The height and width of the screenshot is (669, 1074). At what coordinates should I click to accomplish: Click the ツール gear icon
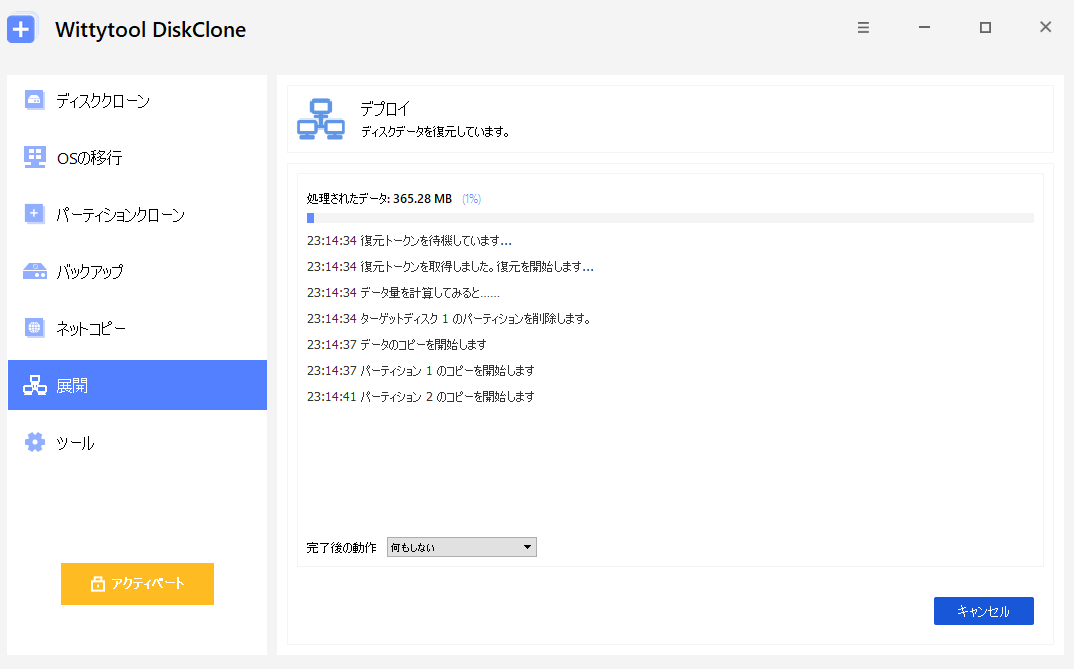(x=34, y=442)
